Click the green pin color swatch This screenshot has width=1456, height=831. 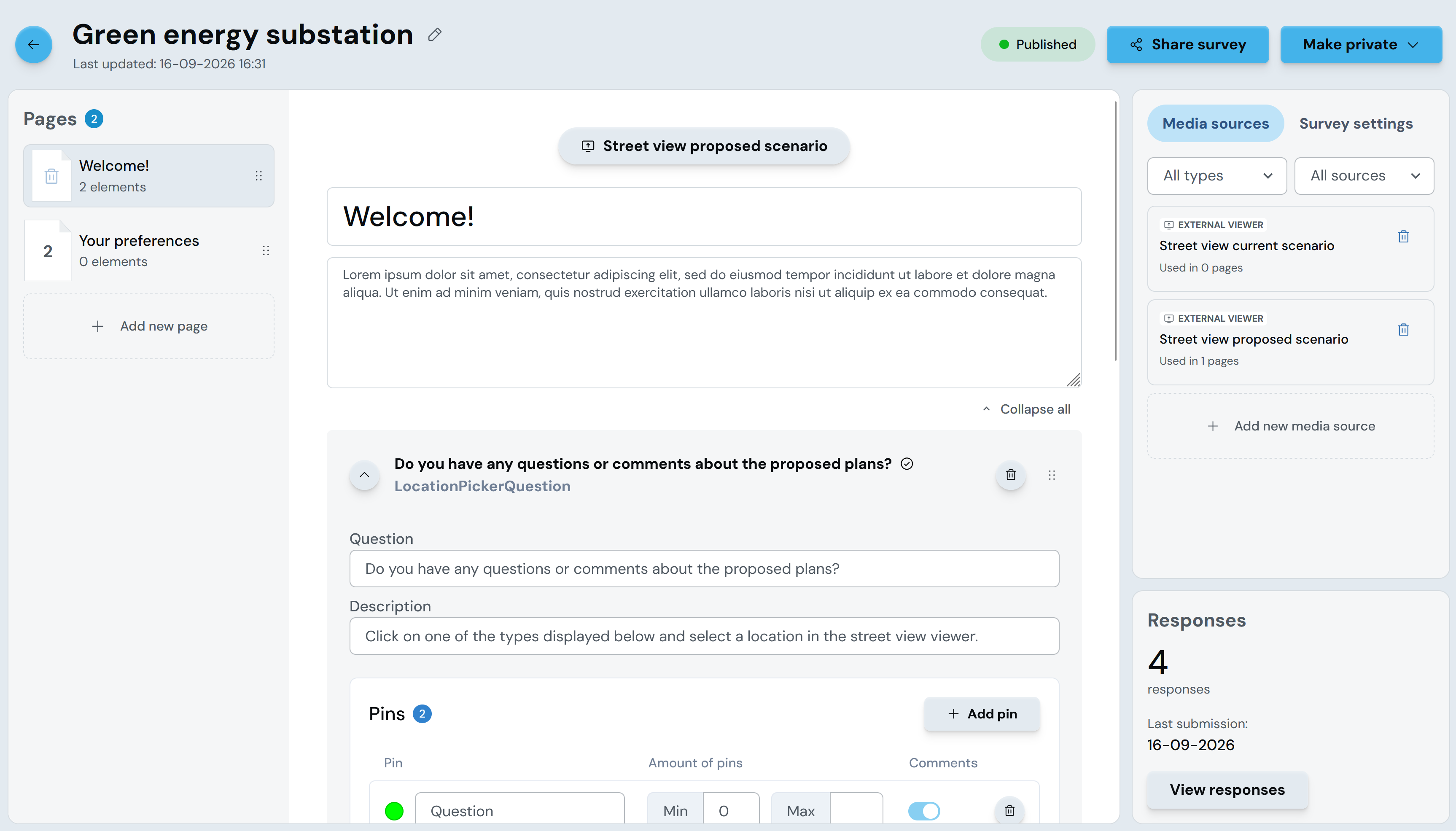(394, 810)
